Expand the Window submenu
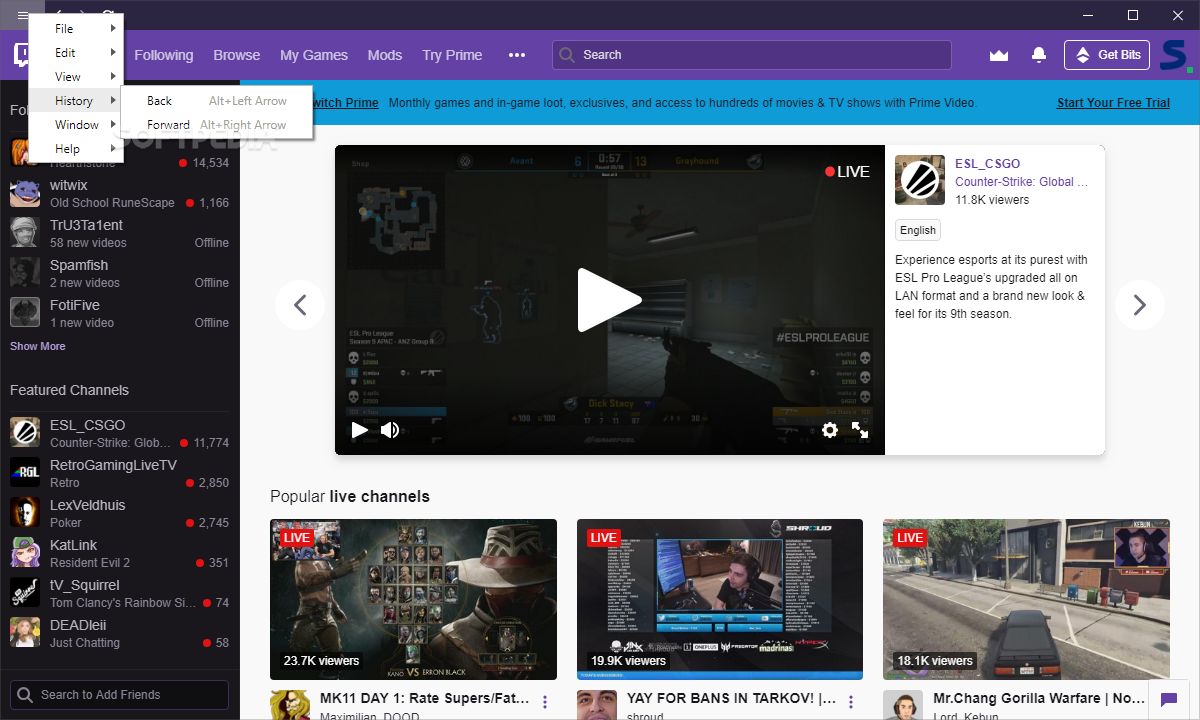Screen dimensions: 1200x720 76,124
